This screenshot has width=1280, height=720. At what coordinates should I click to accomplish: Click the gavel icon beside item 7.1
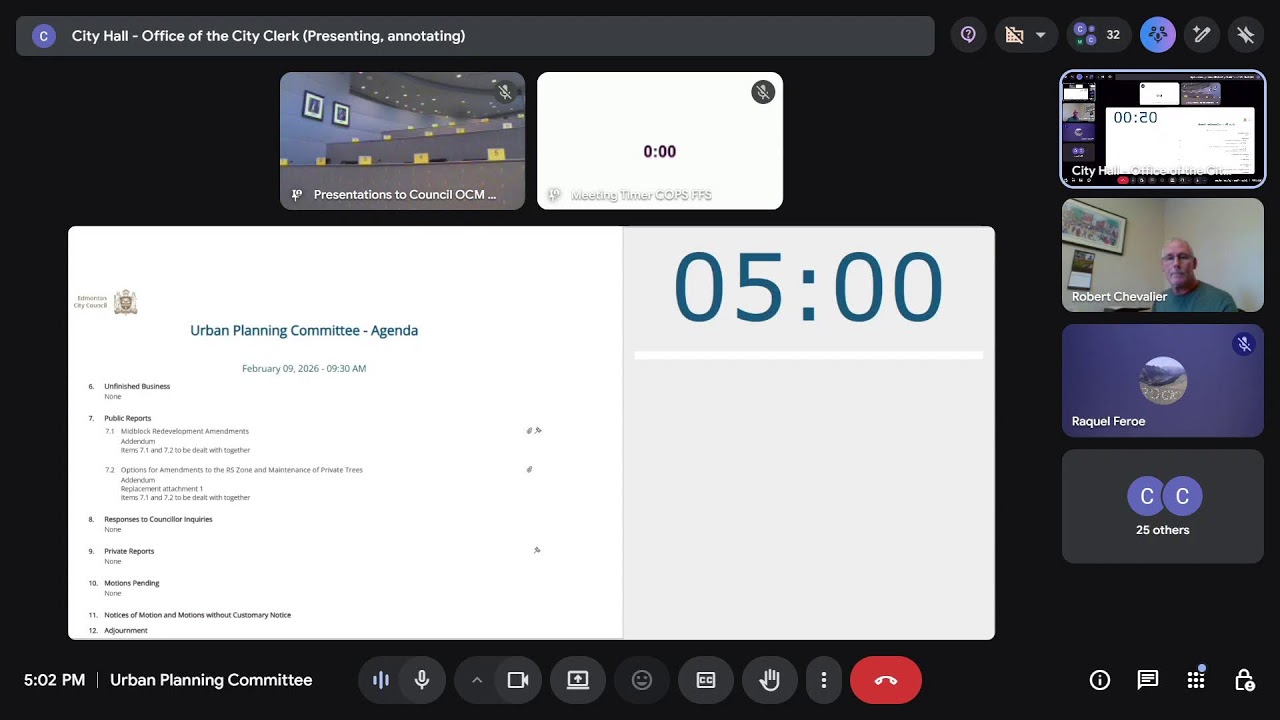click(x=538, y=431)
